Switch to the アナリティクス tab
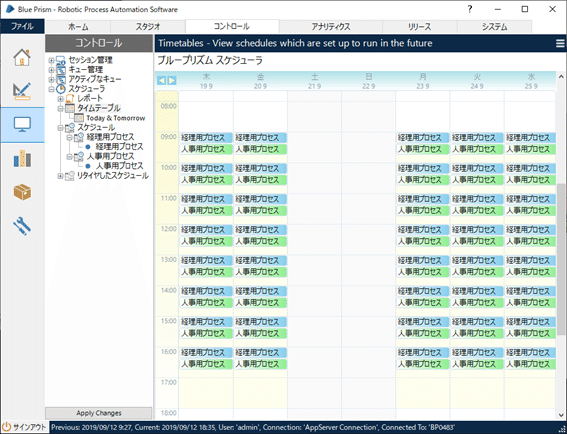Viewport: 567px width, 434px height. pos(331,27)
